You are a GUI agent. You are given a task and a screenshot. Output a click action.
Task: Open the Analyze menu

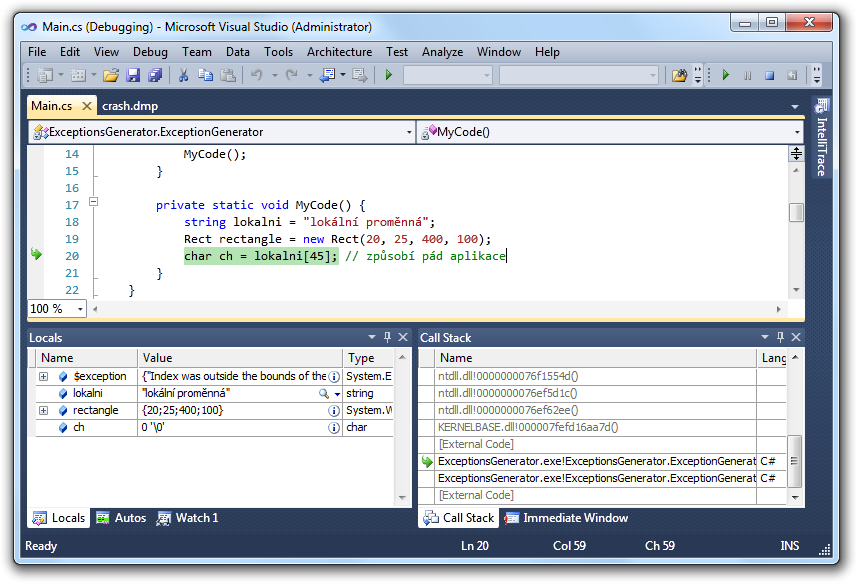[442, 52]
